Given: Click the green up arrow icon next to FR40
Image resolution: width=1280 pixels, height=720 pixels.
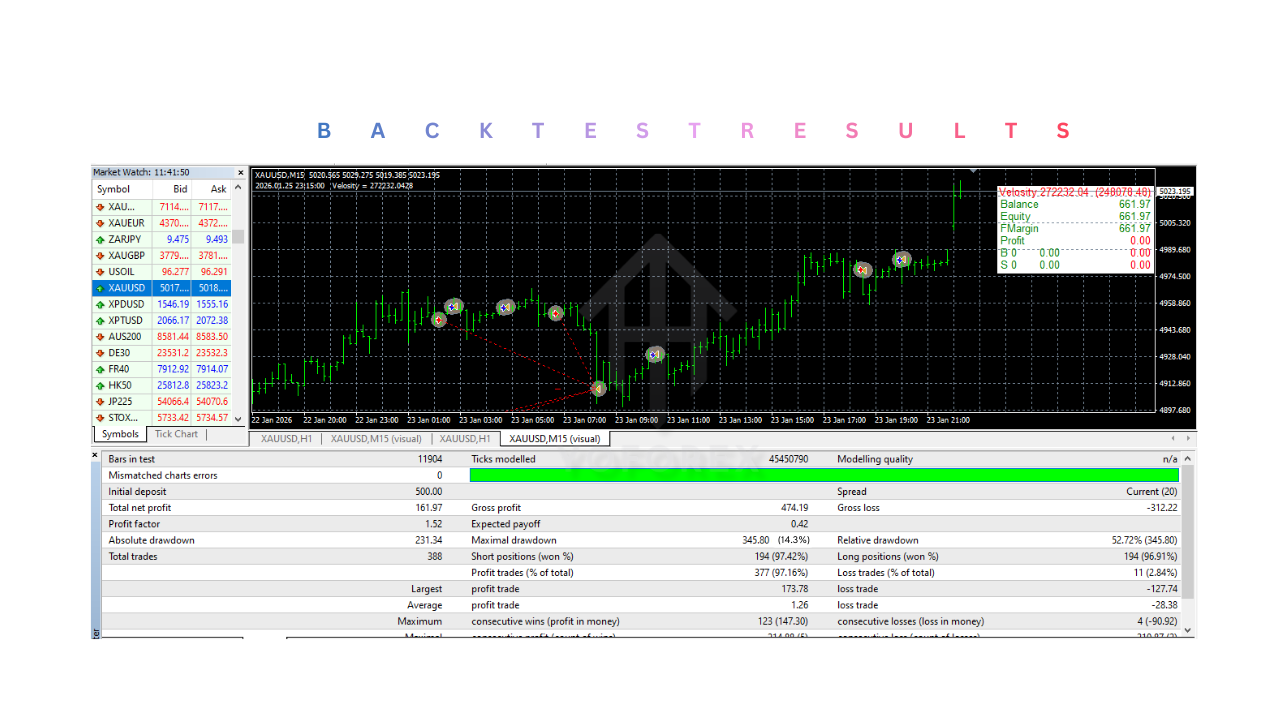Looking at the screenshot, I should (99, 368).
